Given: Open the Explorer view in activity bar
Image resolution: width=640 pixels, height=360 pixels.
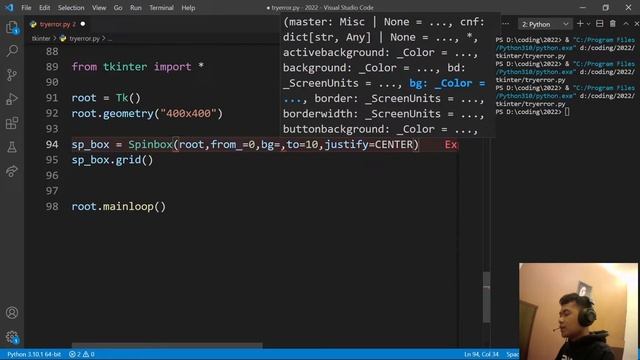Looking at the screenshot, I should (12, 27).
